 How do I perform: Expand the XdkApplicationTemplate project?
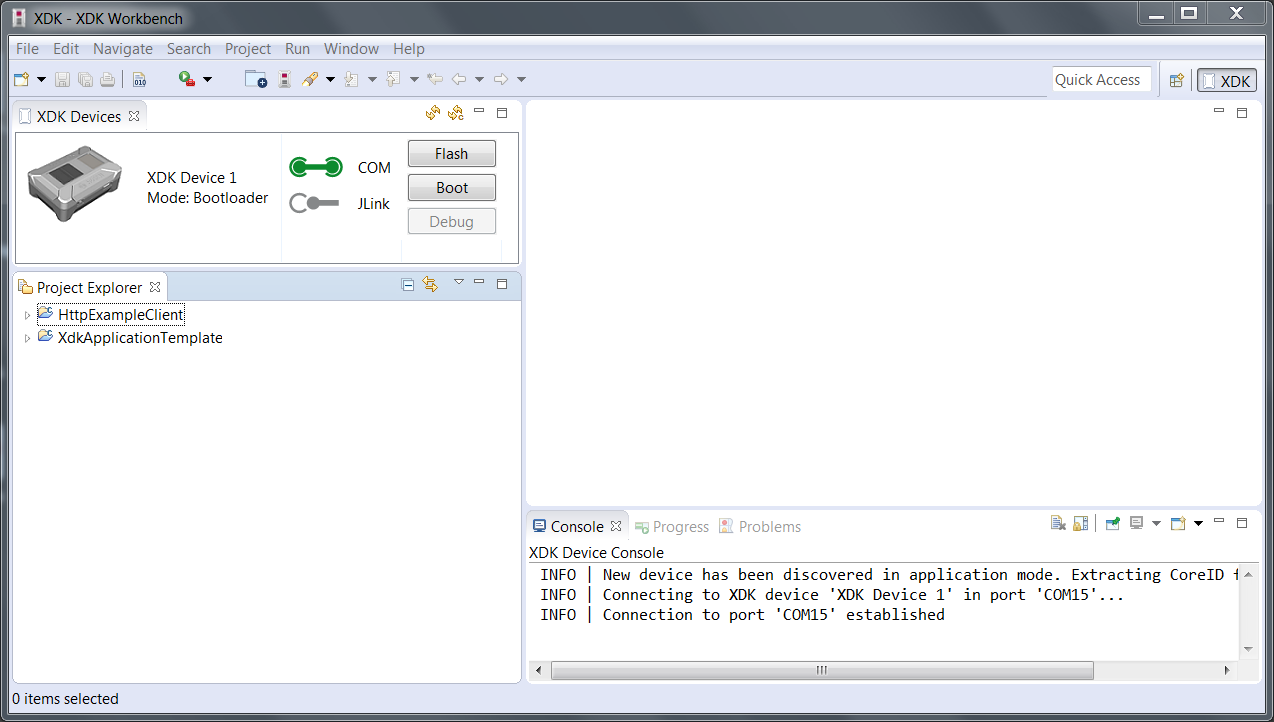(27, 338)
